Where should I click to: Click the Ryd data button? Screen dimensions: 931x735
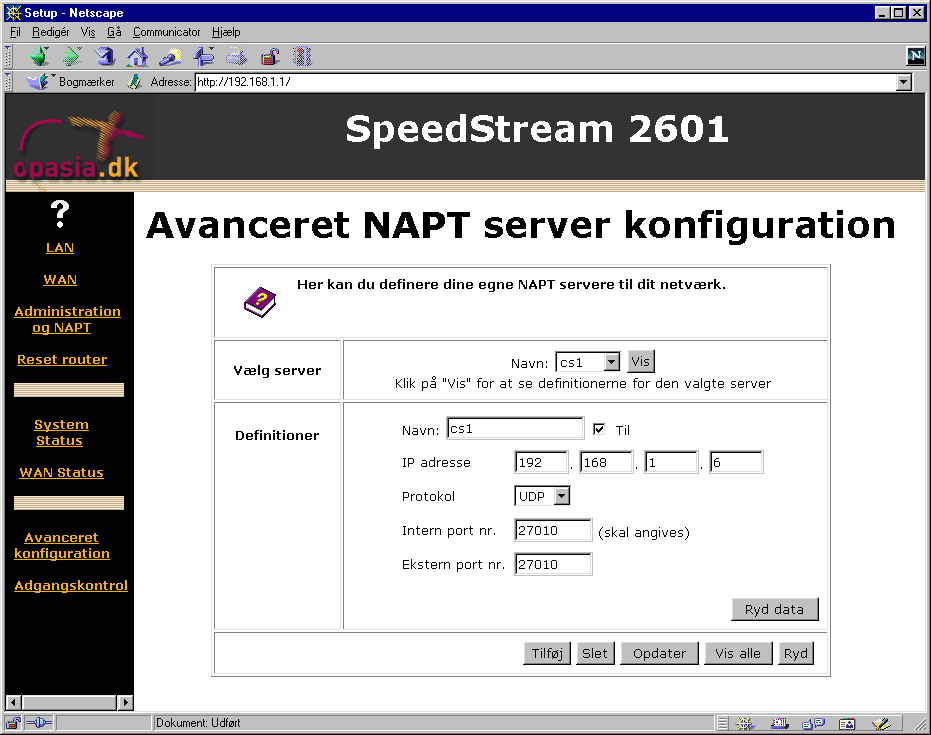coord(775,610)
